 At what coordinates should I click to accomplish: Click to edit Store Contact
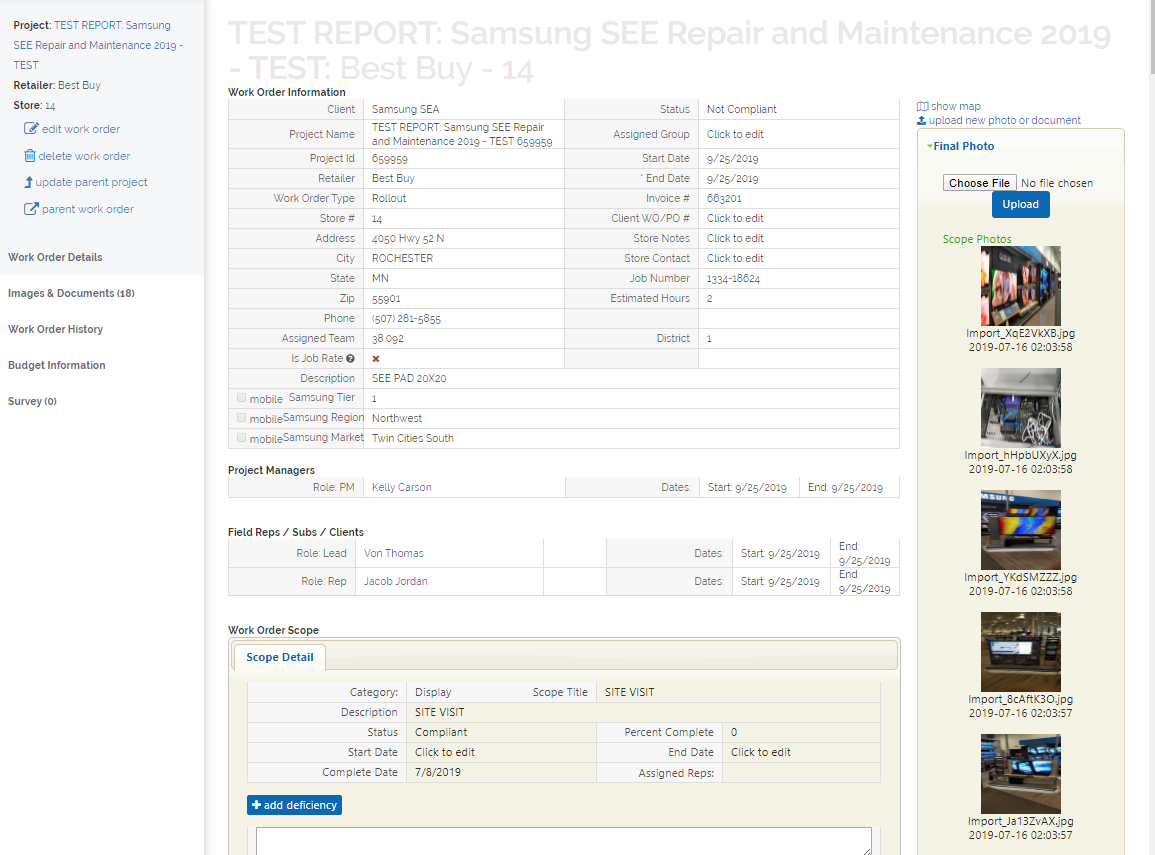click(735, 258)
